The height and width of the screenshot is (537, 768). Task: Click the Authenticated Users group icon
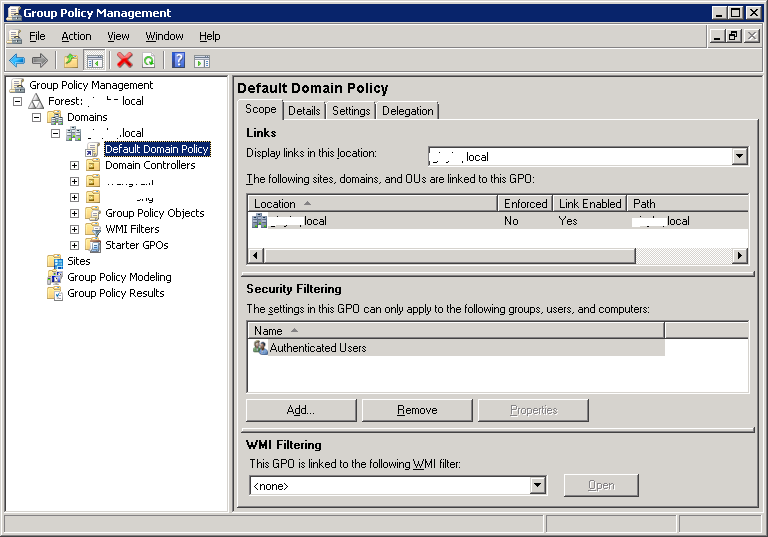pos(260,348)
